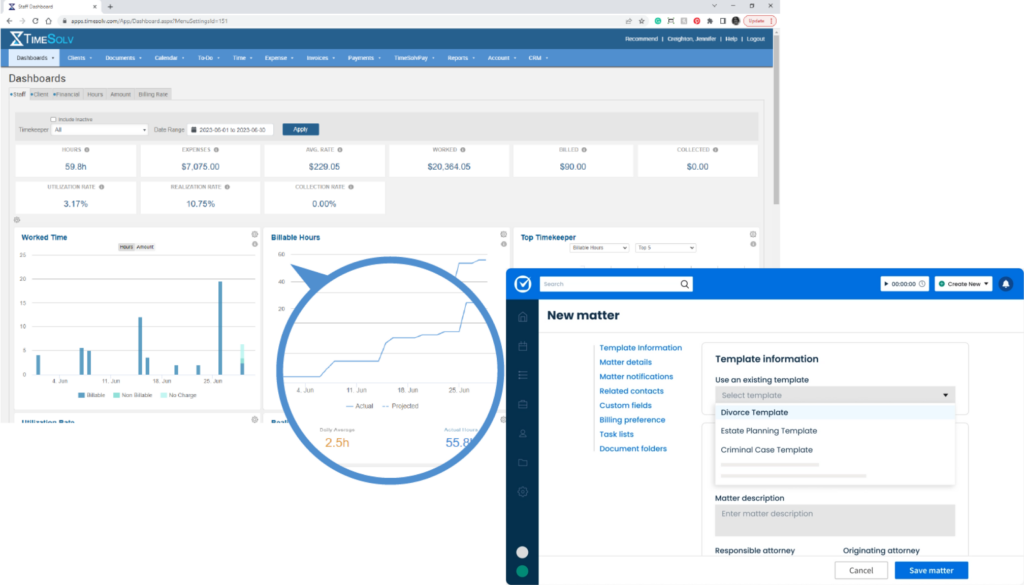The height and width of the screenshot is (585, 1024).
Task: Switch to the Billing Rate dashboard tab
Action: pyautogui.click(x=153, y=94)
